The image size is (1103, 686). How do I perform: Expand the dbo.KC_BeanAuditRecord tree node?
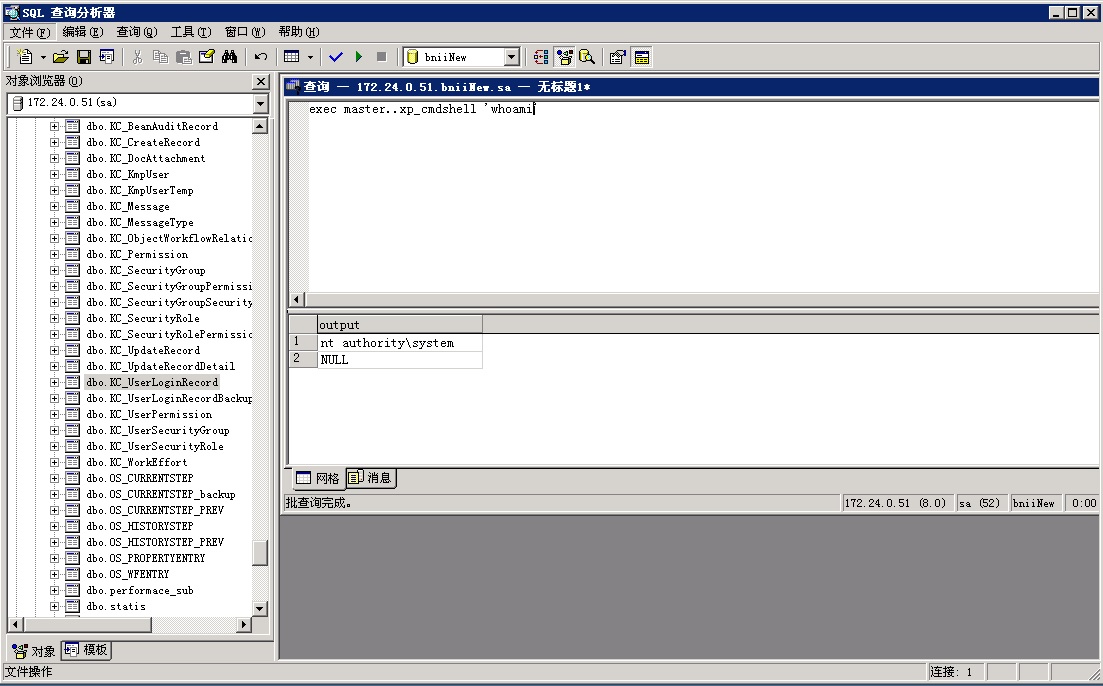click(54, 127)
